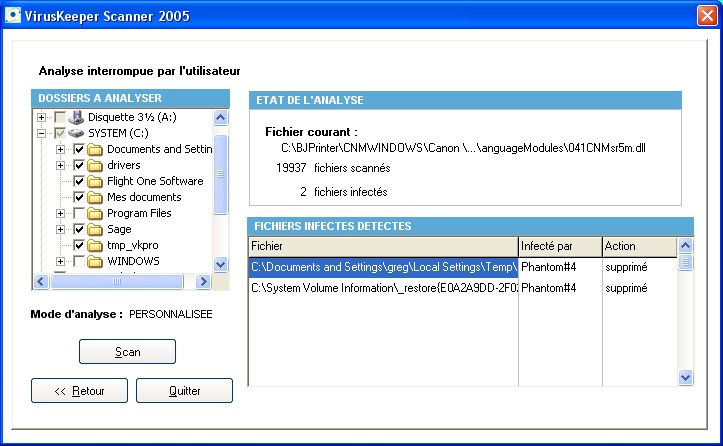The height and width of the screenshot is (446, 723).
Task: Check the Program Files checkbox
Action: click(x=79, y=213)
